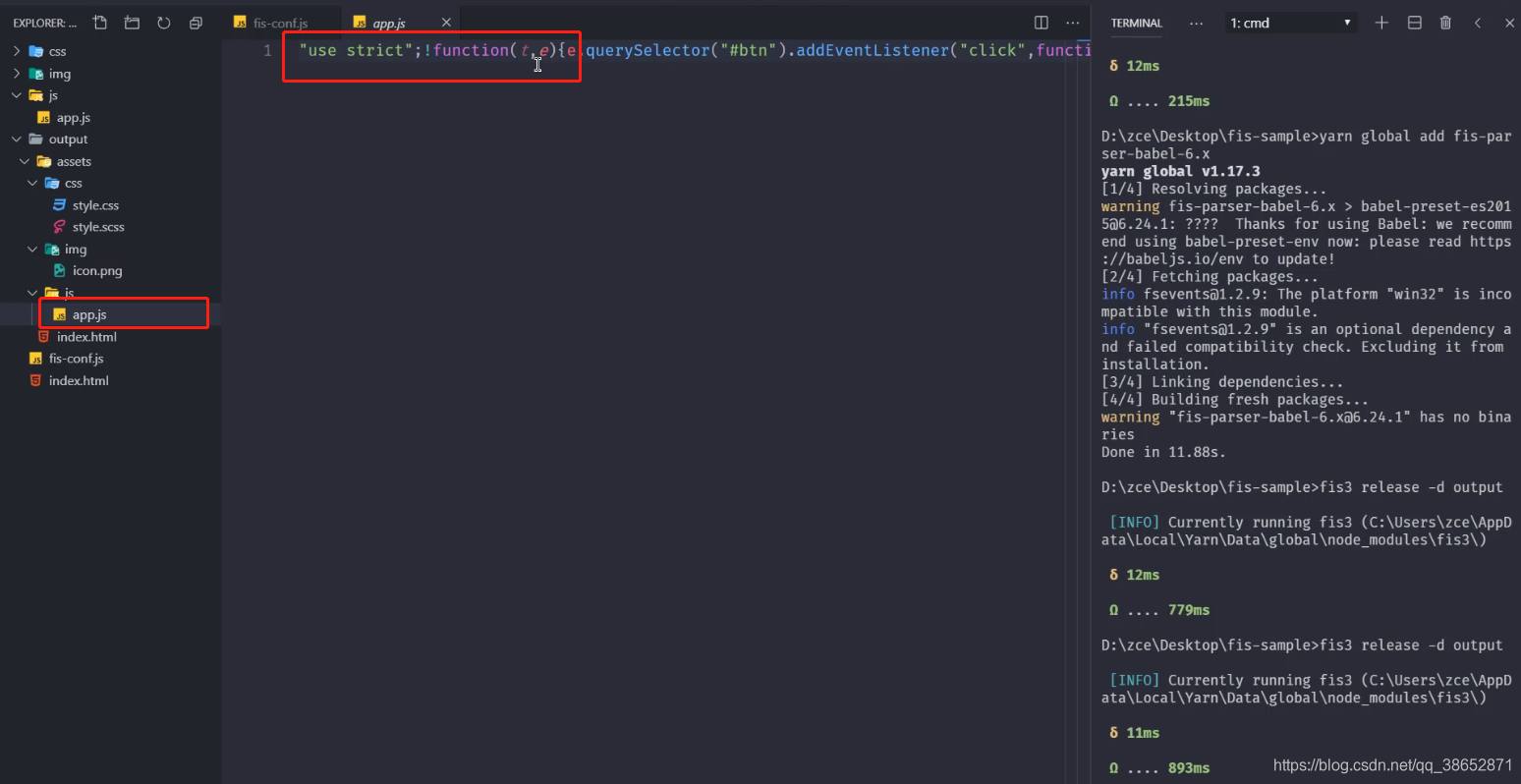Open fis-conf.js in the file tree
The image size is (1521, 784).
[x=76, y=359]
